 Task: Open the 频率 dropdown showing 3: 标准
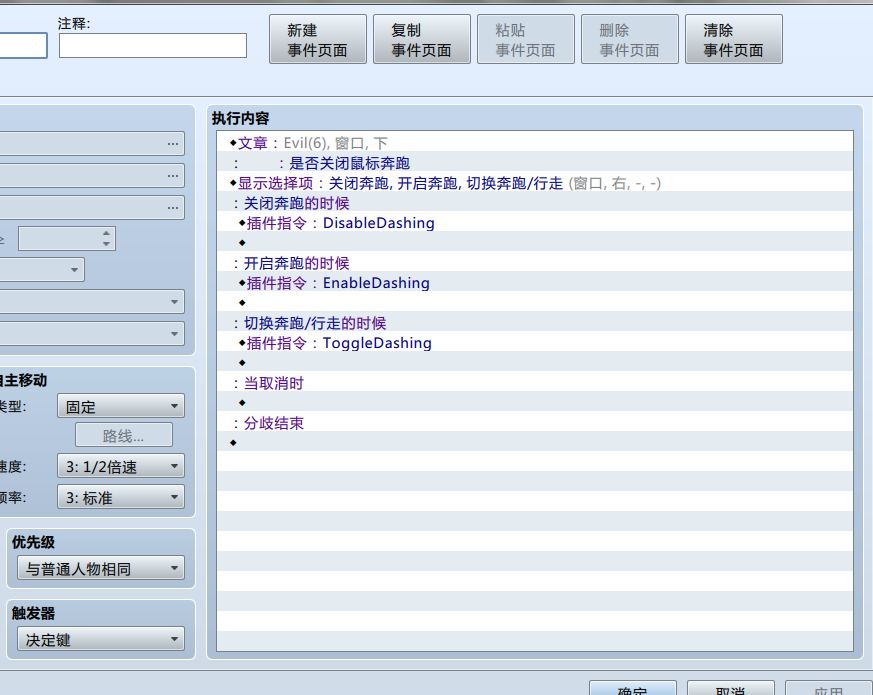pyautogui.click(x=121, y=497)
